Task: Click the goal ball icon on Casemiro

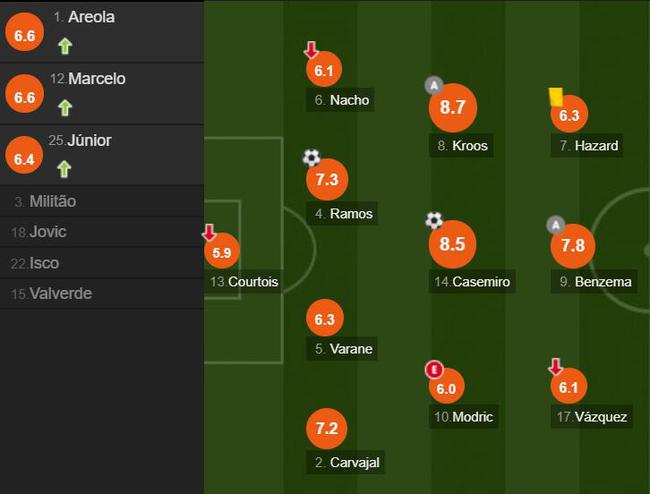Action: click(434, 220)
